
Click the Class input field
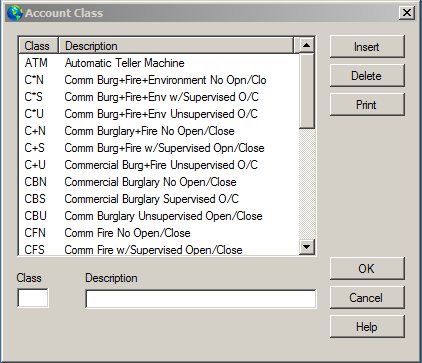[x=33, y=298]
